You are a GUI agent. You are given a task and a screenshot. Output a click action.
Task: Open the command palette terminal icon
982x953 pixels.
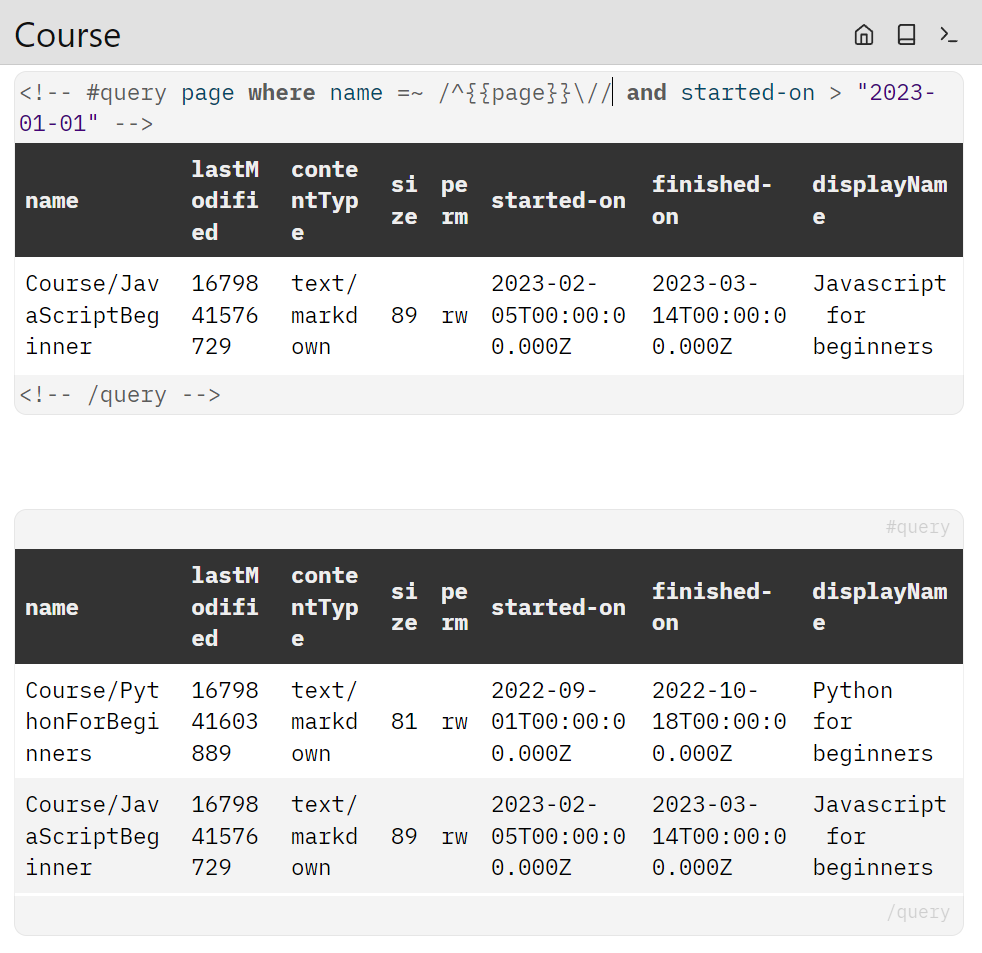point(948,35)
